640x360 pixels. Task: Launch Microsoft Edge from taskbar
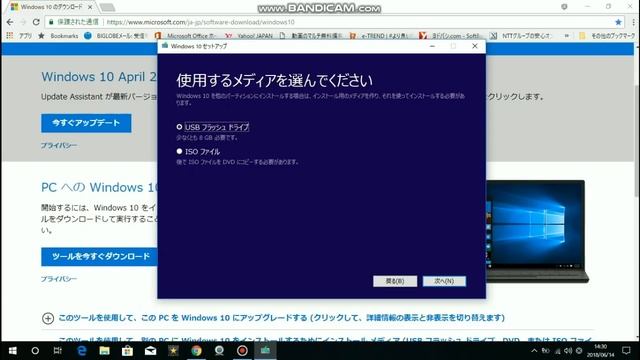click(x=82, y=351)
